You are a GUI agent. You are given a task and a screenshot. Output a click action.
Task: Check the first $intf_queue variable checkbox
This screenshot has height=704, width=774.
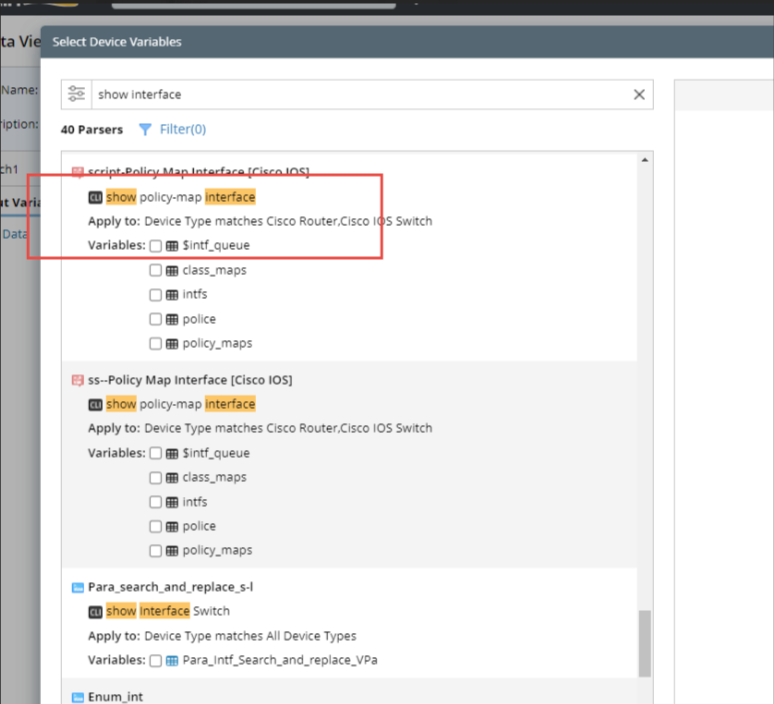click(155, 246)
